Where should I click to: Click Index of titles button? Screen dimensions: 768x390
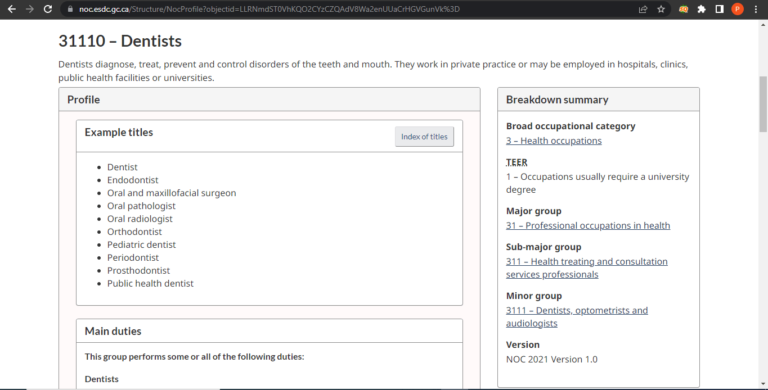(424, 137)
